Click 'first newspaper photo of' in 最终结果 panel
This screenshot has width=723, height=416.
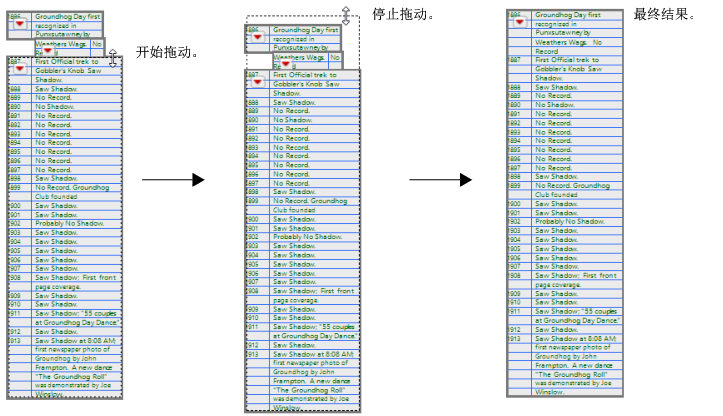coord(573,347)
